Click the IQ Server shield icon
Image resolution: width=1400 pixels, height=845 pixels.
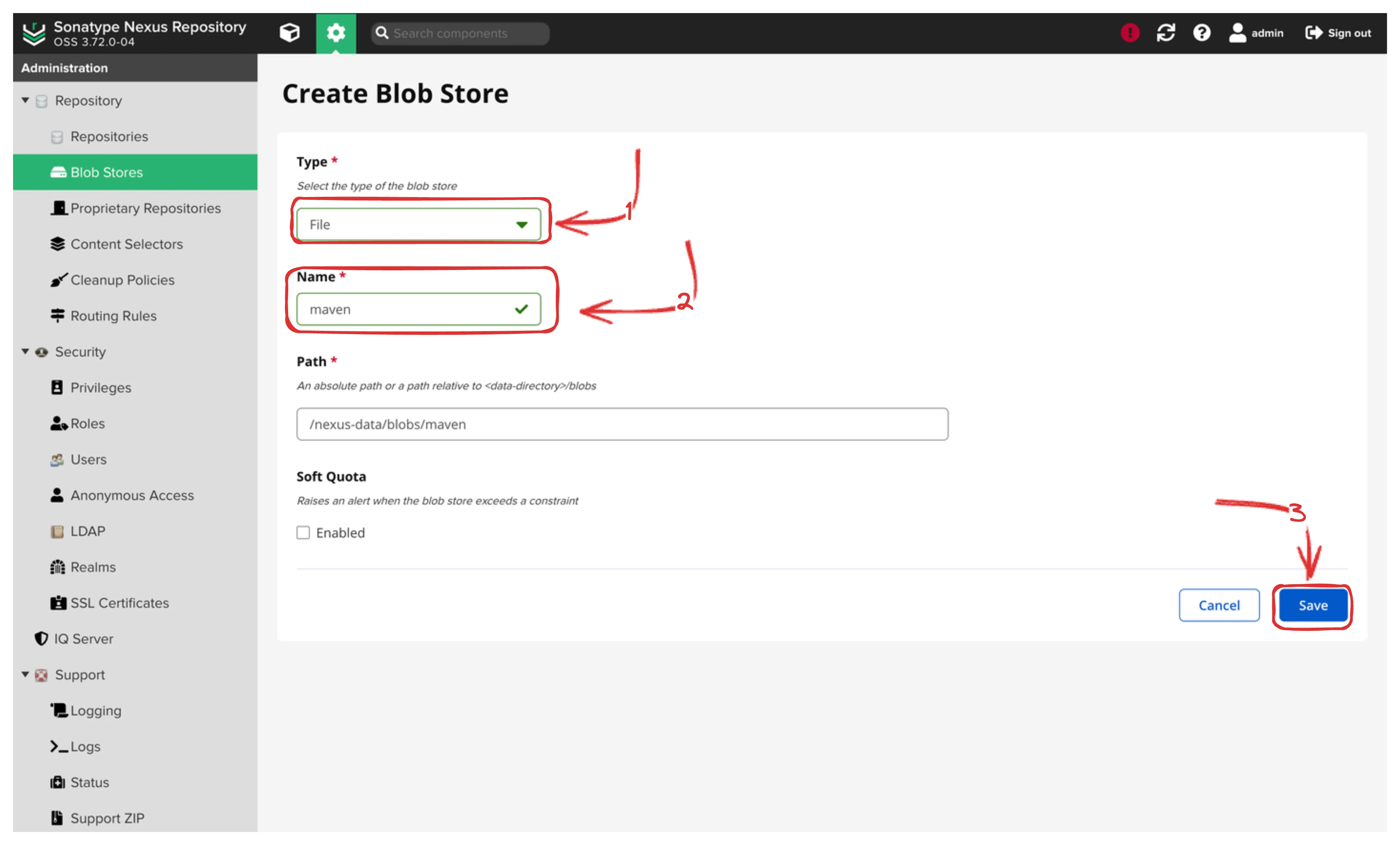click(x=41, y=638)
